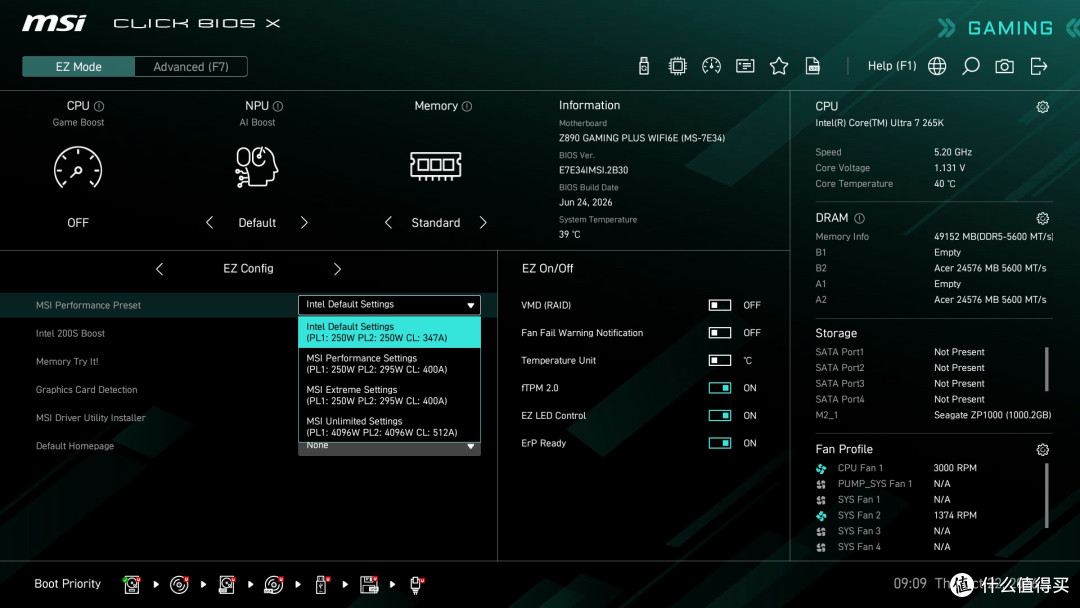Viewport: 1080px width, 608px height.
Task: Switch to Advanced (F7) tab
Action: pyautogui.click(x=191, y=67)
